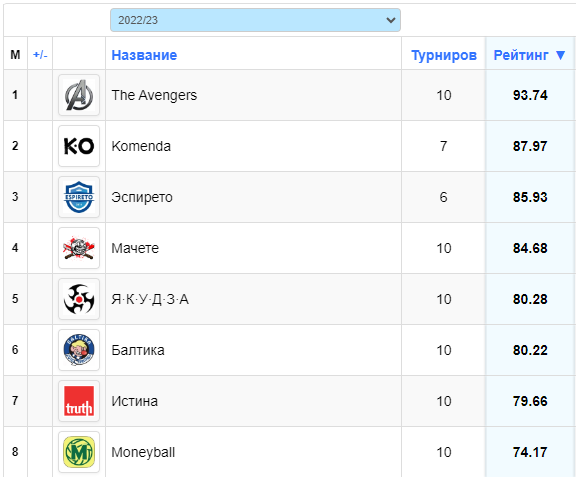Toggle the Рейтинг sort arrow
This screenshot has height=477, width=576.
click(x=561, y=55)
